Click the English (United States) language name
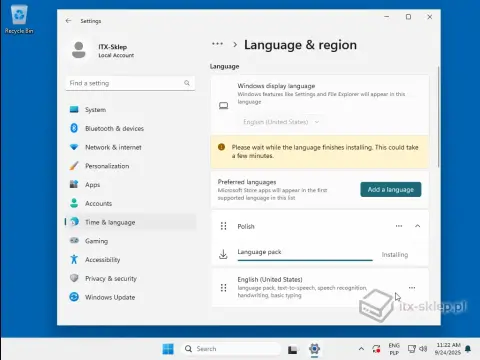This screenshot has width=480, height=360. click(x=270, y=279)
